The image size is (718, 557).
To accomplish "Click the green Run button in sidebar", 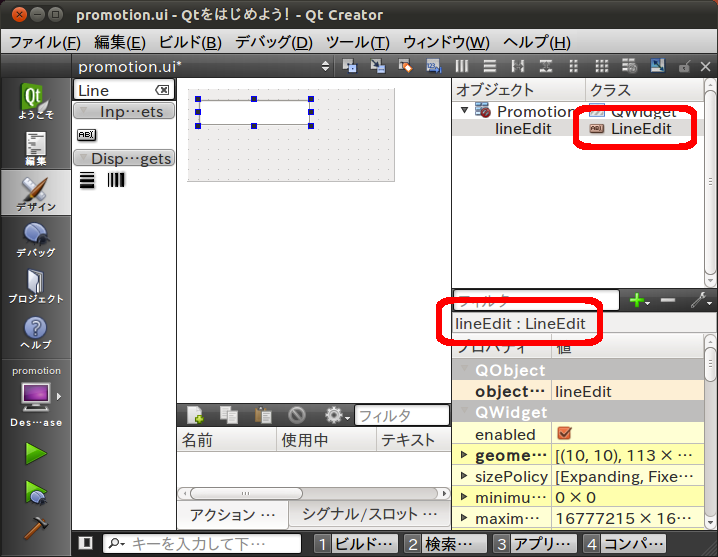I will (35, 453).
